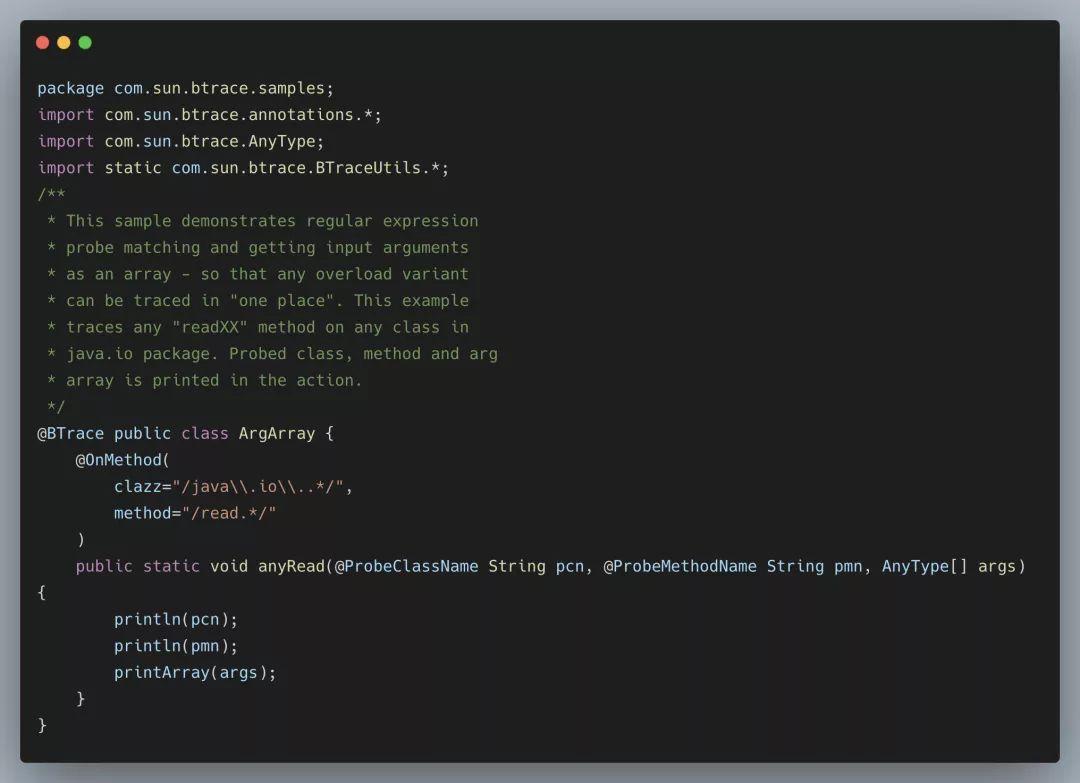The image size is (1080, 783).
Task: Click comment line 'as an array - so that any overload variant'
Action: 258,274
